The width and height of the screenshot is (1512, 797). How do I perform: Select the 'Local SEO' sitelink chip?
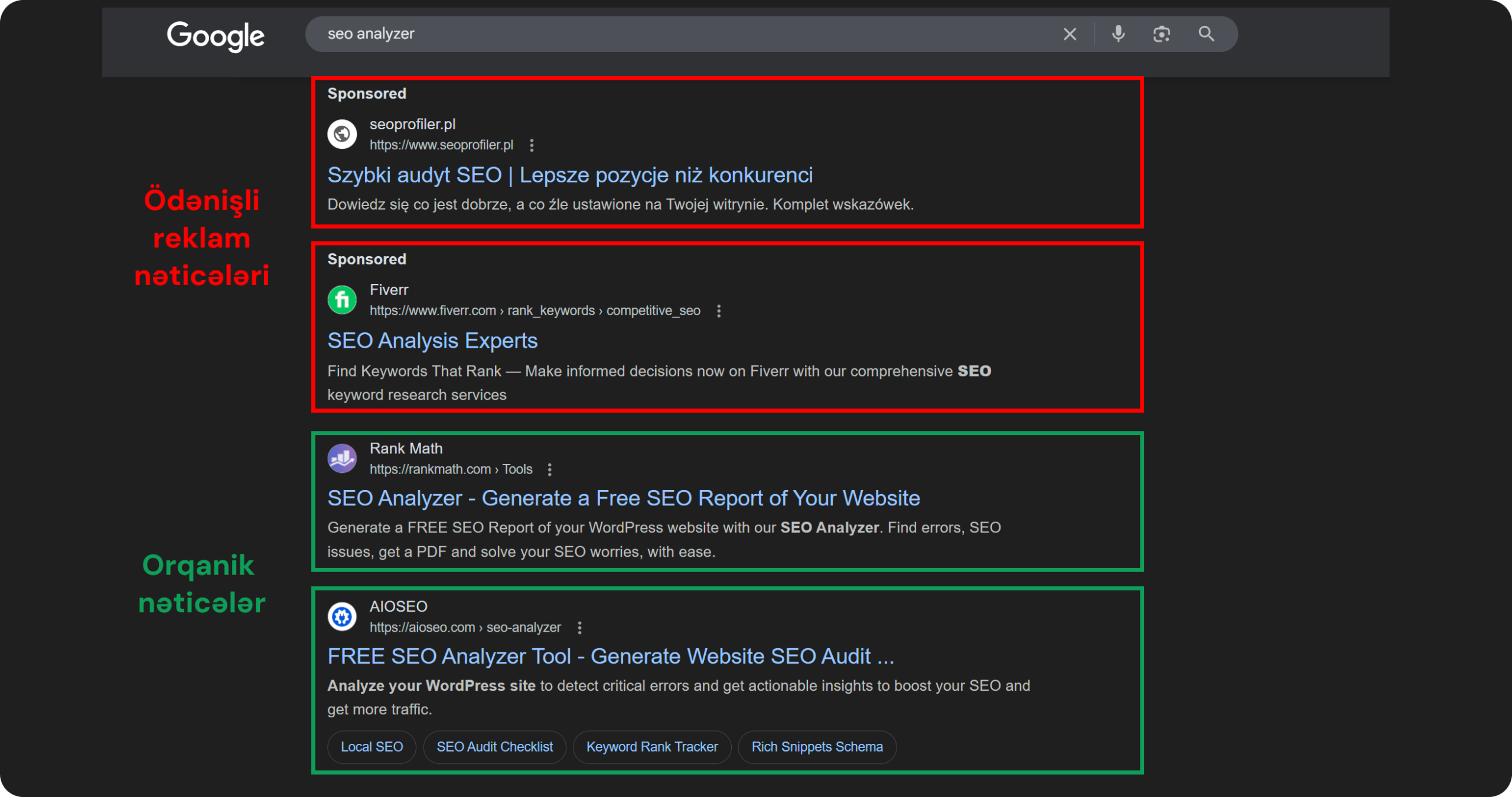(372, 747)
